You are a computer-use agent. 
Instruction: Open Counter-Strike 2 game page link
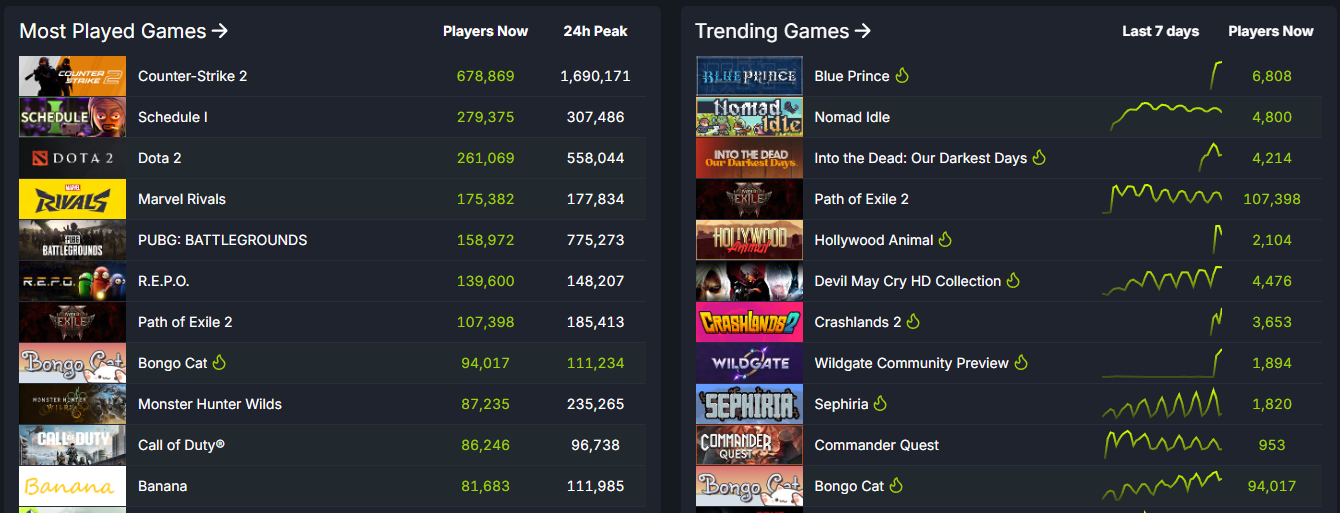(x=193, y=76)
